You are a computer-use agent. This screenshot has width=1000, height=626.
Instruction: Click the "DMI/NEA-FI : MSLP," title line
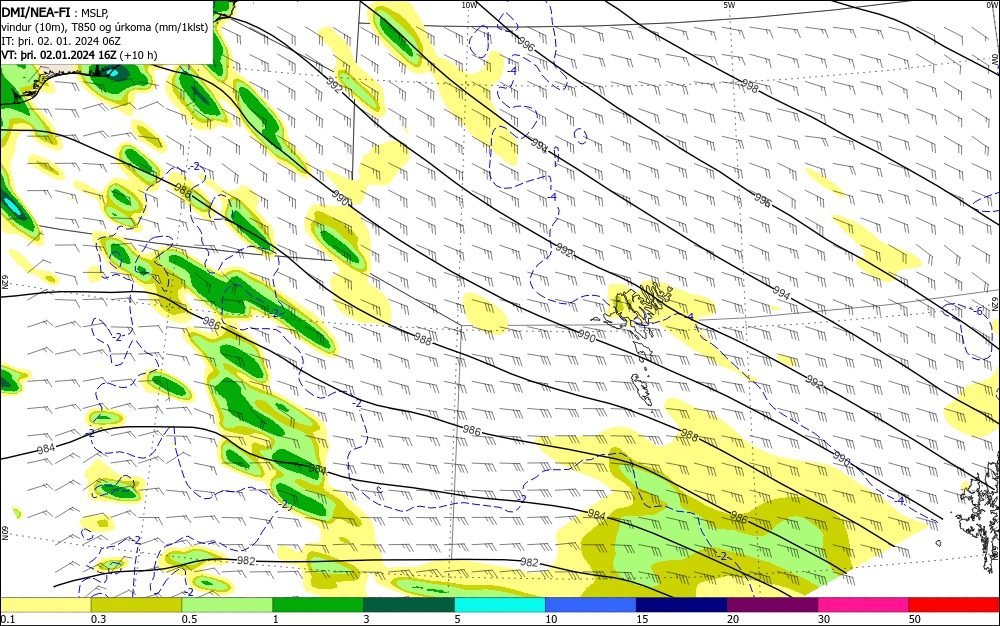click(x=55, y=13)
